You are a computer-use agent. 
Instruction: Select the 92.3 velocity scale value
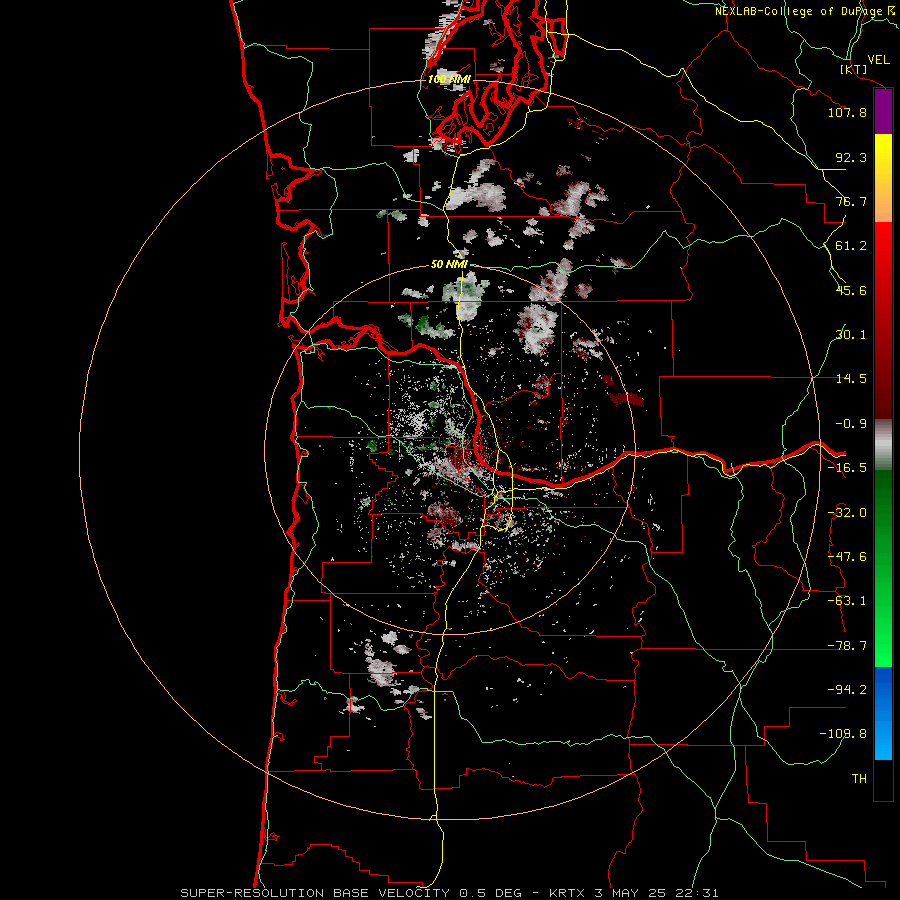click(851, 157)
